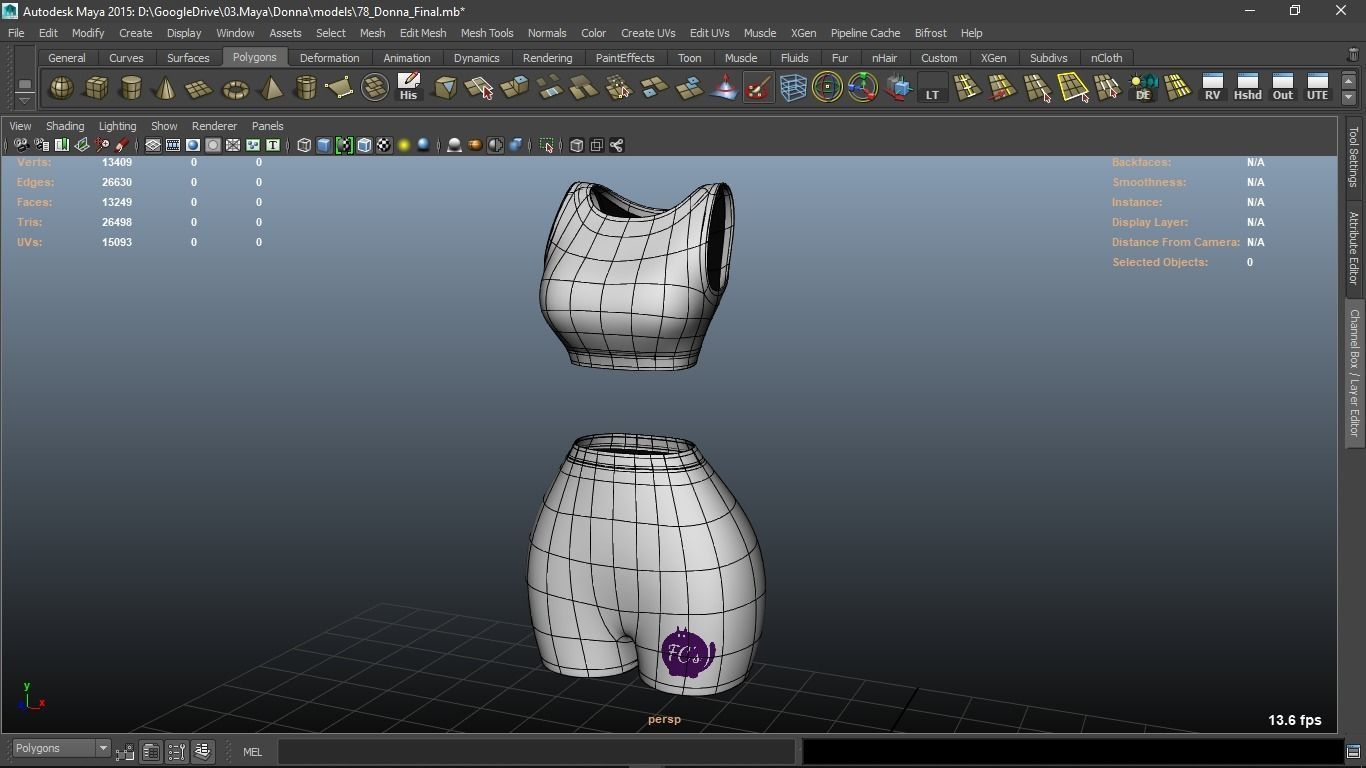Open the Edit Mesh menu
1366x768 pixels.
tap(423, 33)
